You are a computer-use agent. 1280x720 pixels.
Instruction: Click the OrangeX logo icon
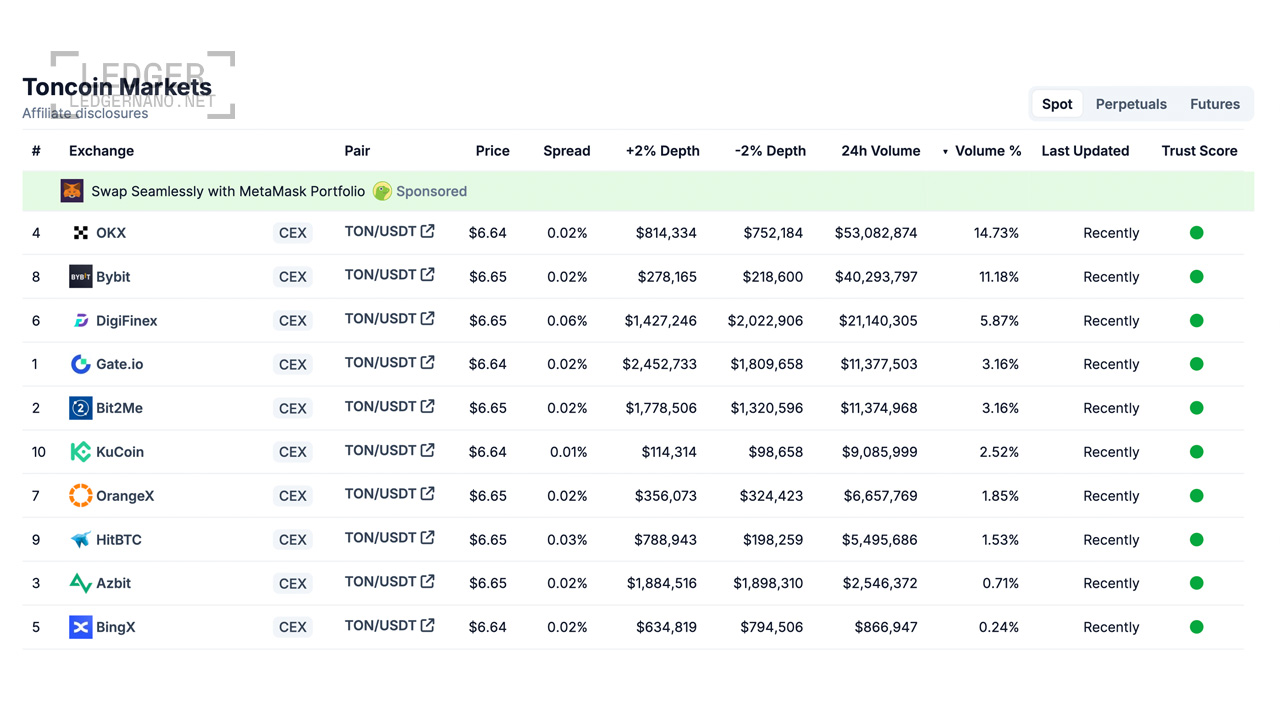point(81,495)
